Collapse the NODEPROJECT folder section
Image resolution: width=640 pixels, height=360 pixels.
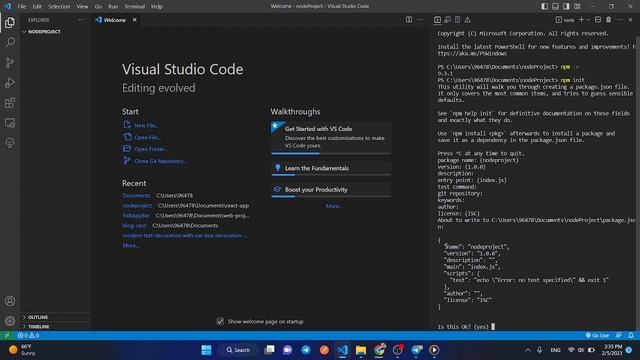56,31
